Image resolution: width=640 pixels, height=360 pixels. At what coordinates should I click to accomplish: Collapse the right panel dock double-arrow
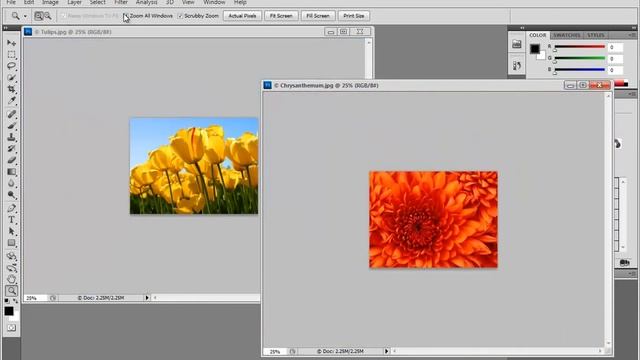coord(633,28)
